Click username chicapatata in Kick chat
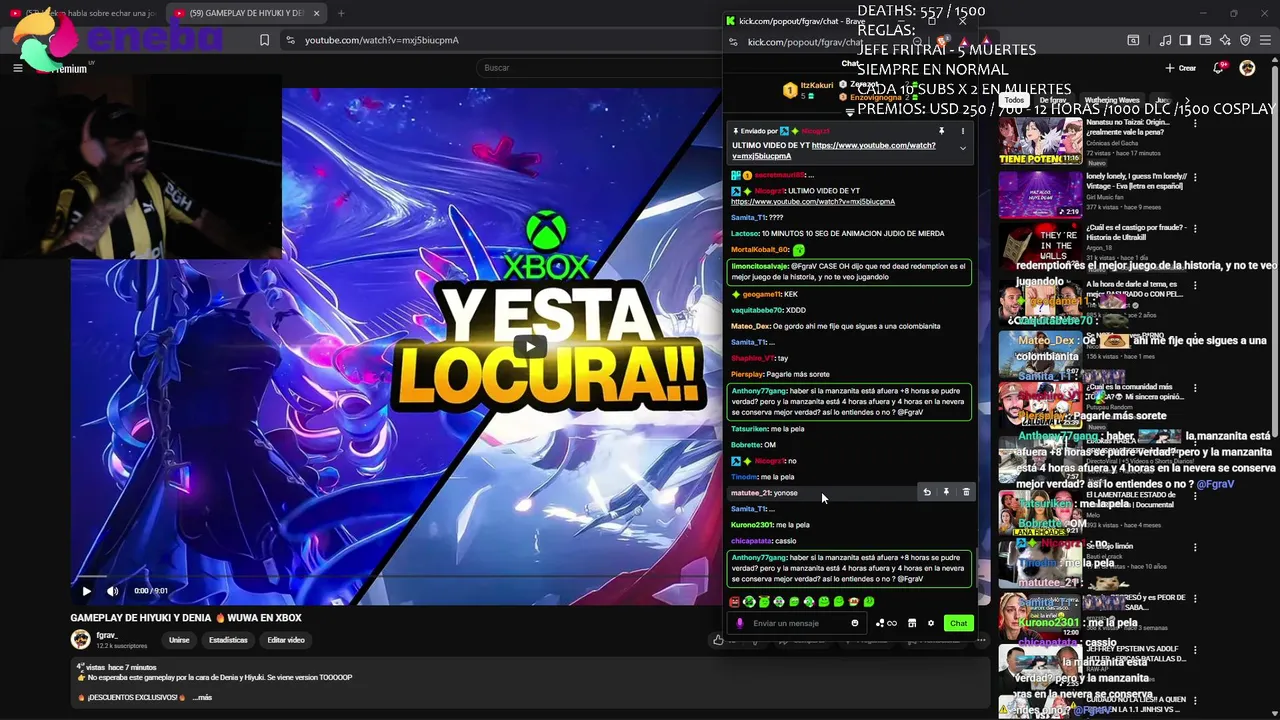The height and width of the screenshot is (720, 1280). [x=751, y=541]
